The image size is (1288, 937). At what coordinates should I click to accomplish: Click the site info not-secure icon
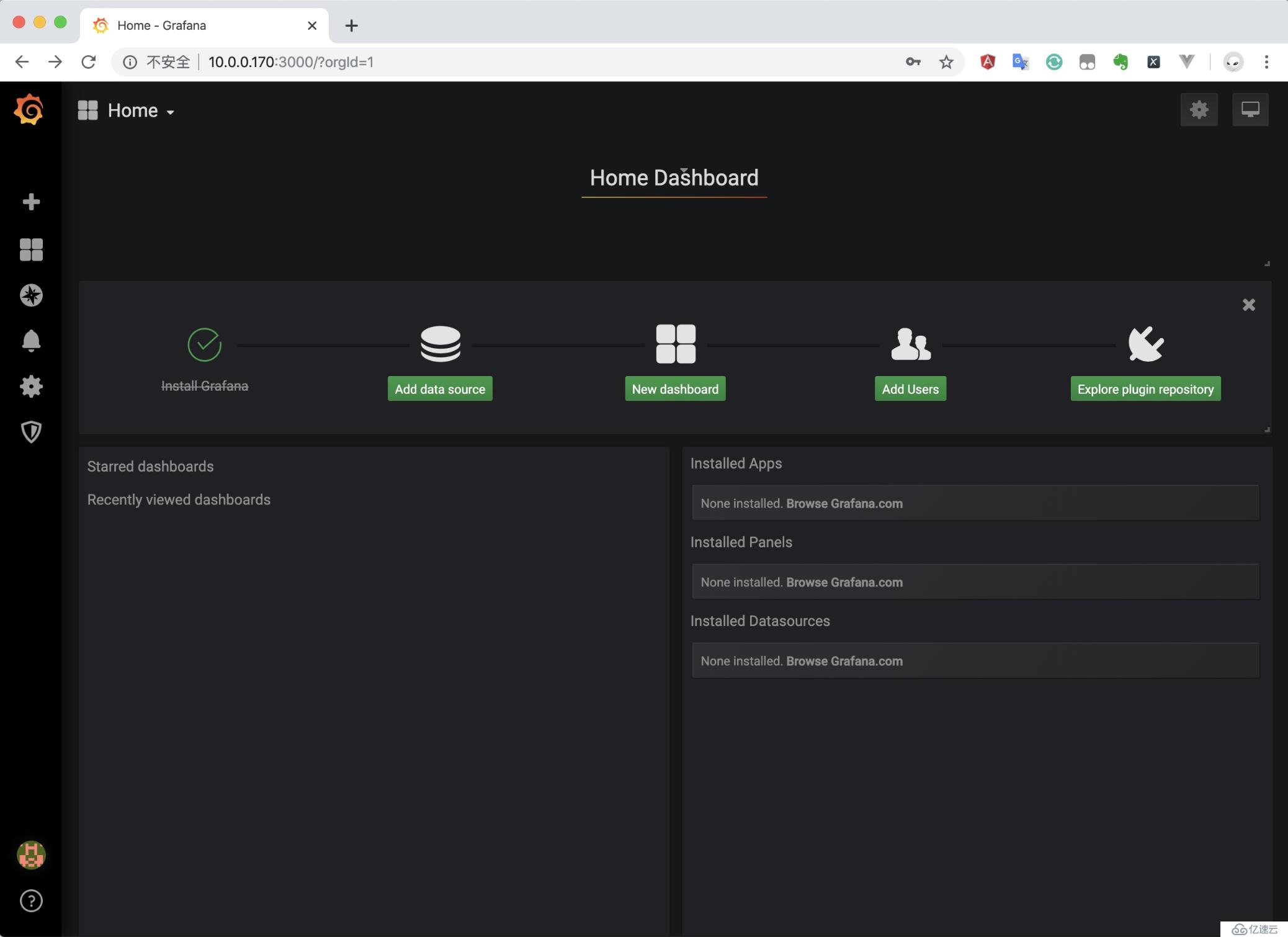click(130, 61)
